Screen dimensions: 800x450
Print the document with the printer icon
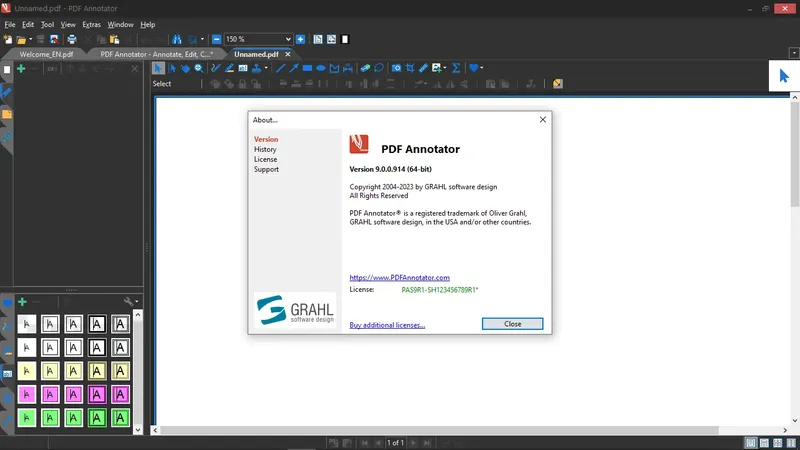tap(72, 39)
